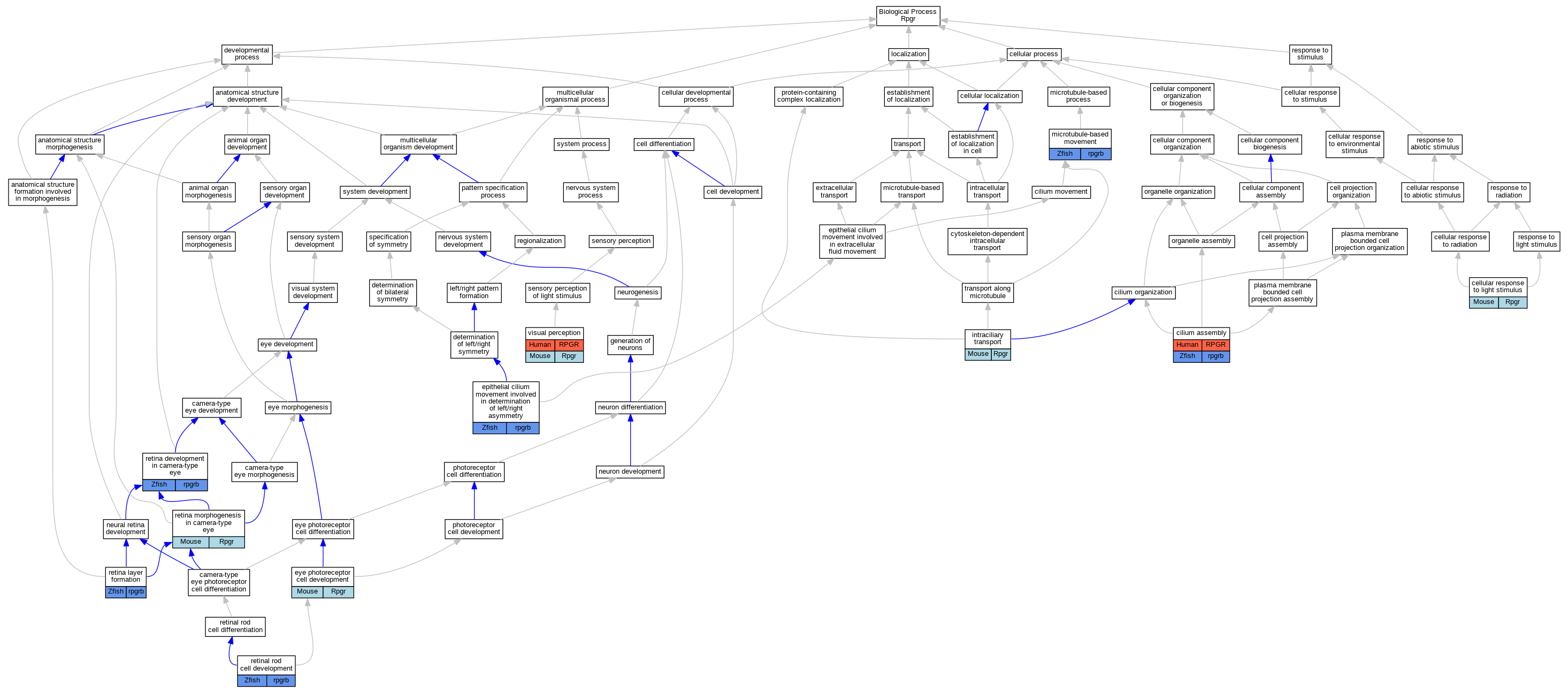Select response to radiation node
1568x692 pixels.
(x=1508, y=192)
